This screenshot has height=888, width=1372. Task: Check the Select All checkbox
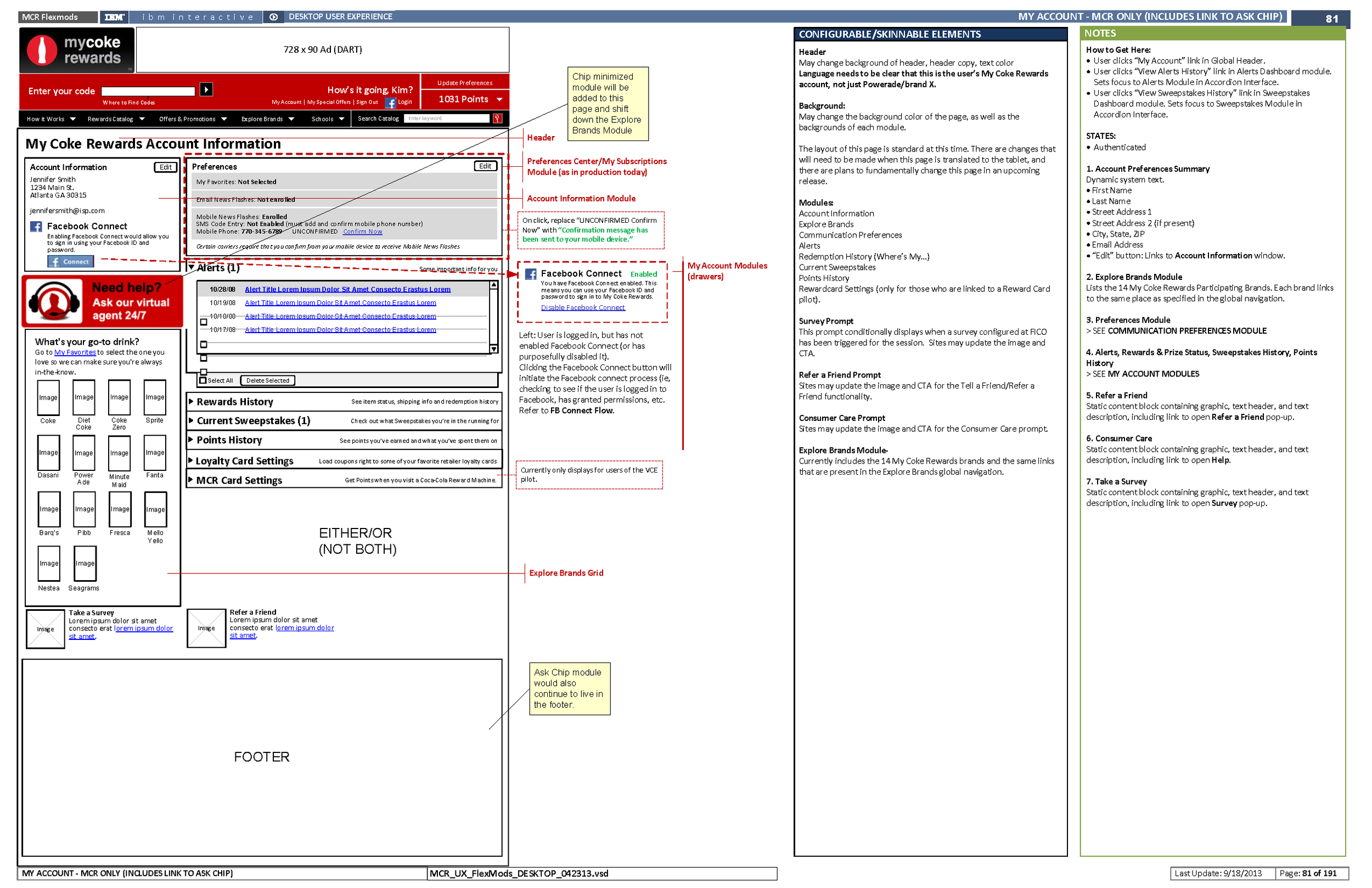[203, 380]
